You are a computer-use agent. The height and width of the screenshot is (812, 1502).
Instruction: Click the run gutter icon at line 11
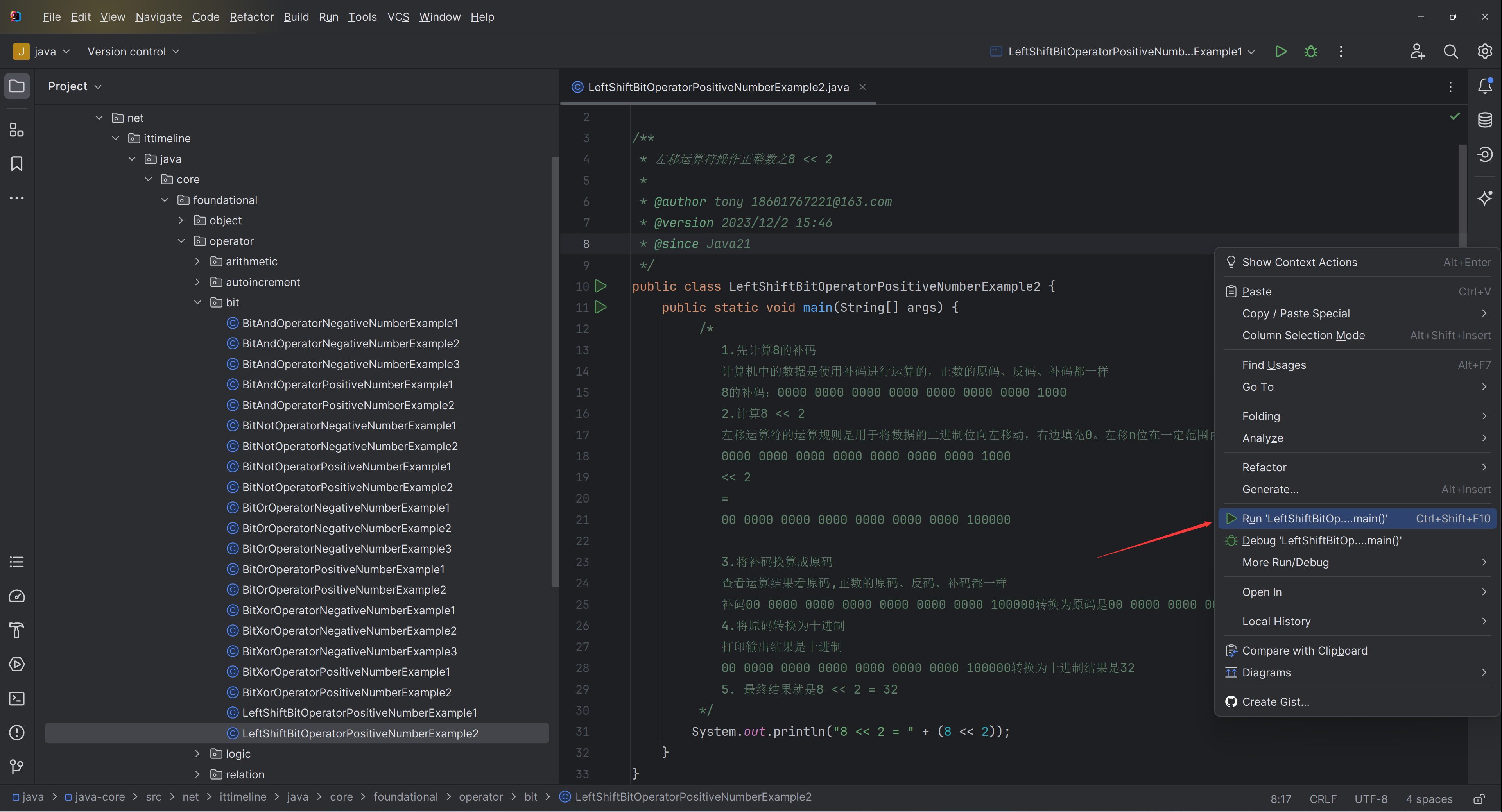[x=600, y=307]
